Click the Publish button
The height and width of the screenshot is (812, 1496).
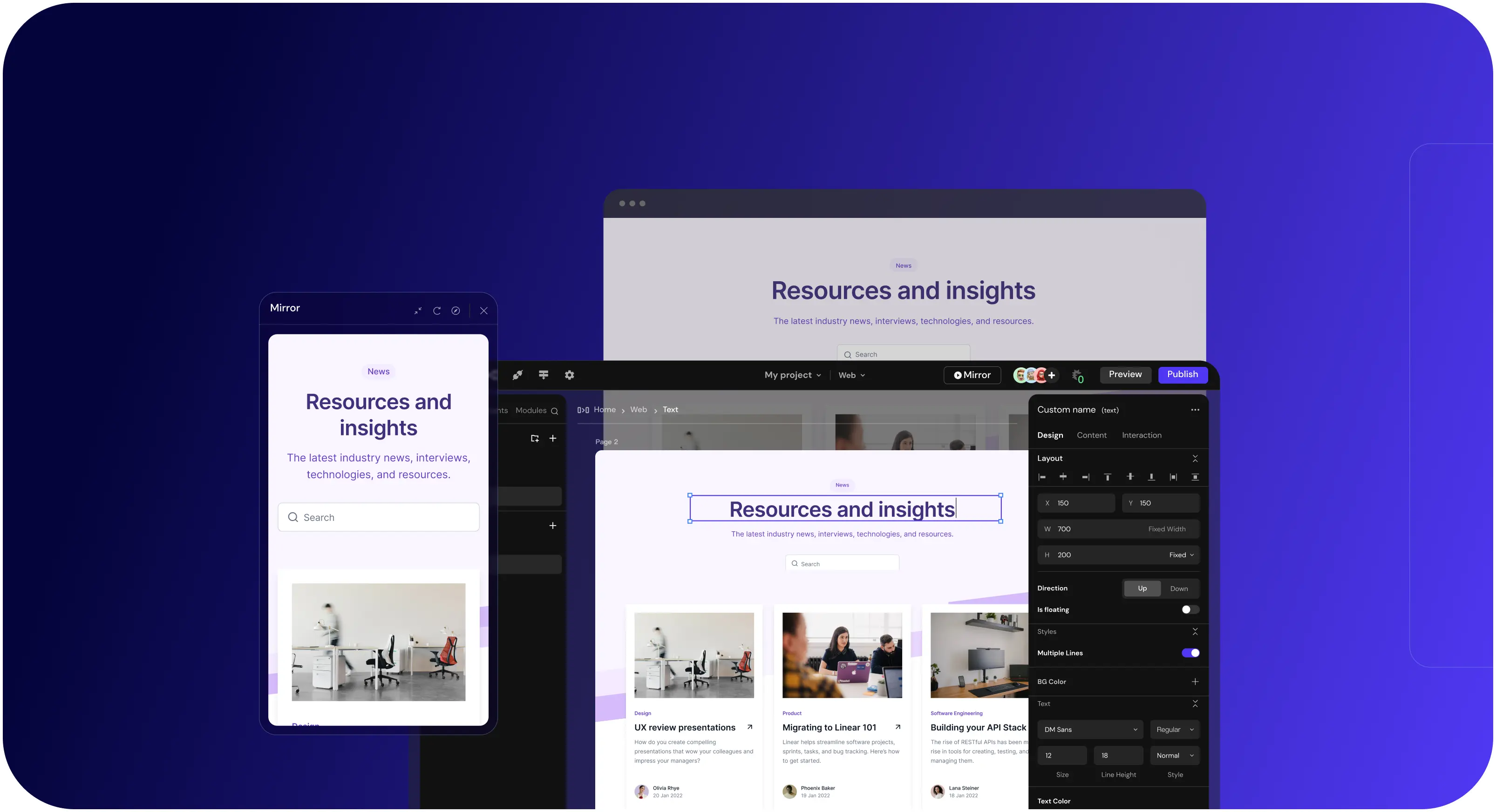[1183, 374]
